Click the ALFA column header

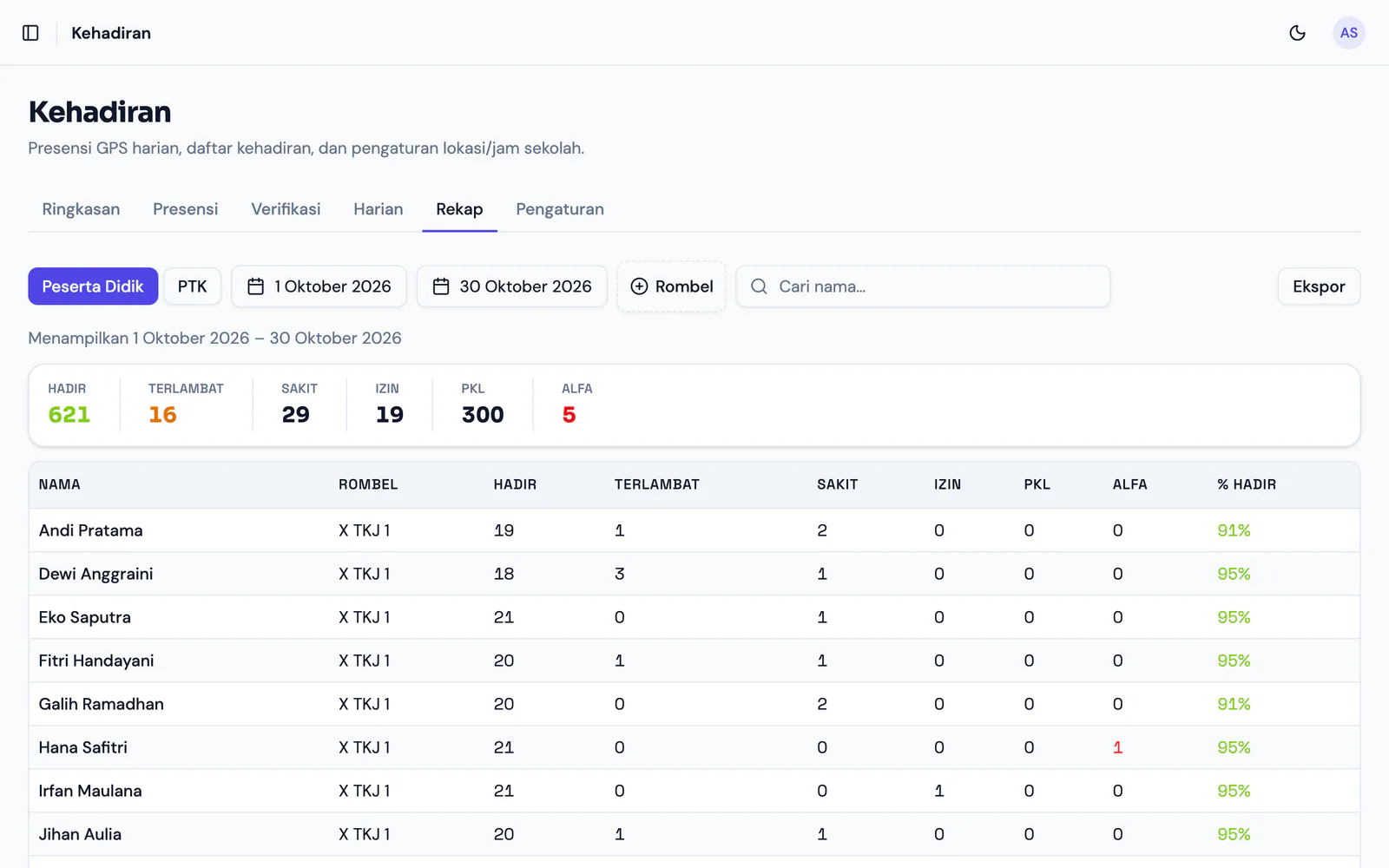[1129, 484]
